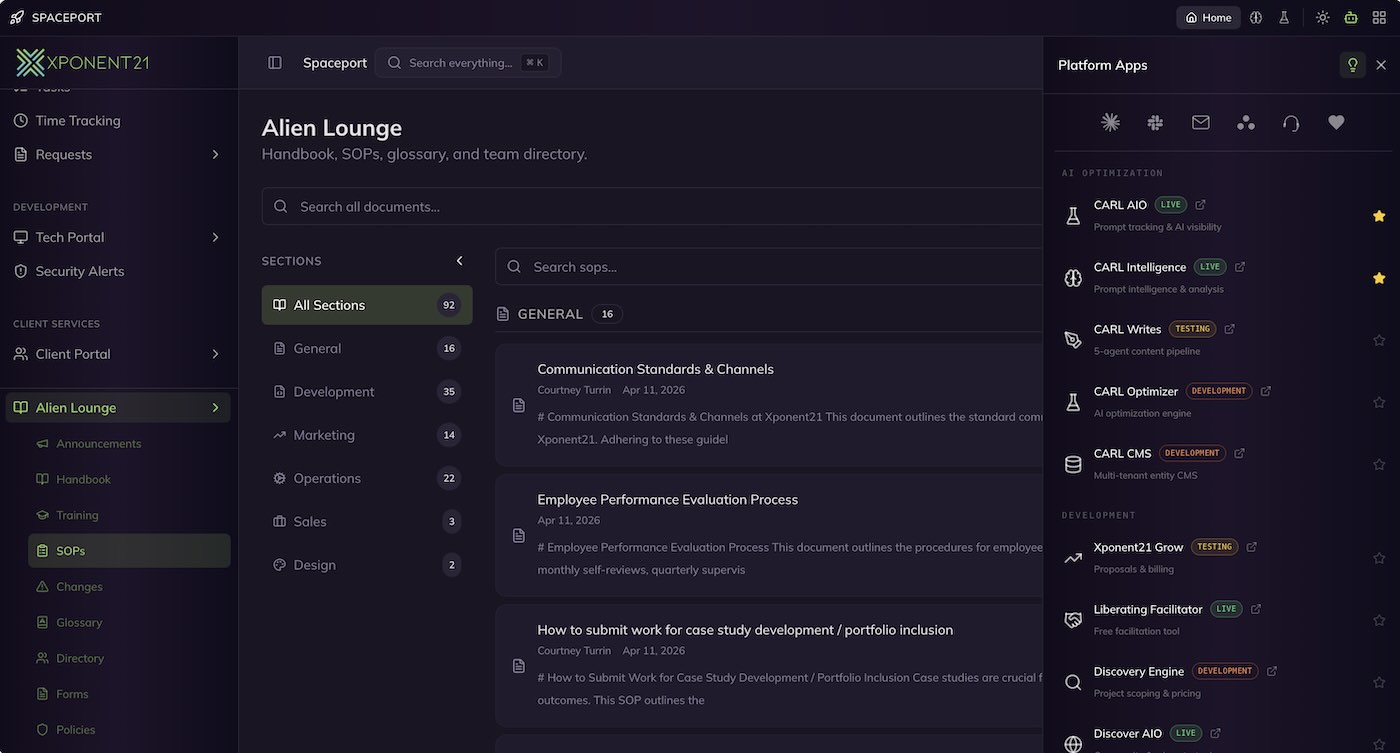Open the mail shortcut icon
1400x753 pixels.
[1201, 122]
